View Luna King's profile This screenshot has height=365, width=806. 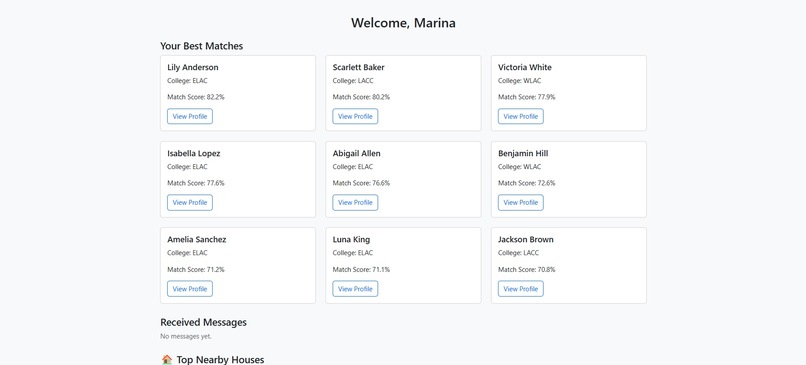click(355, 289)
